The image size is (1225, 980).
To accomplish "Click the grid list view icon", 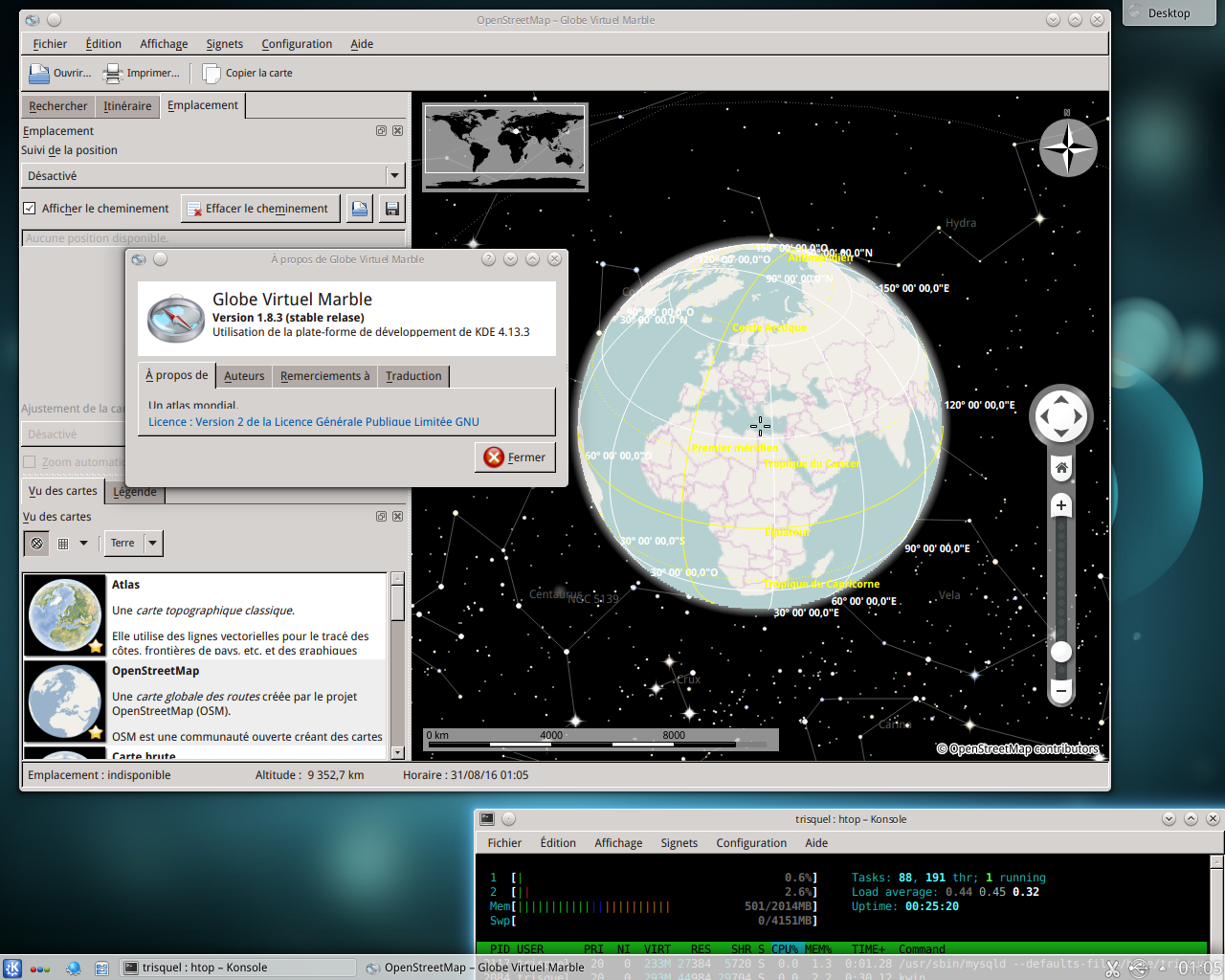I will click(x=63, y=544).
